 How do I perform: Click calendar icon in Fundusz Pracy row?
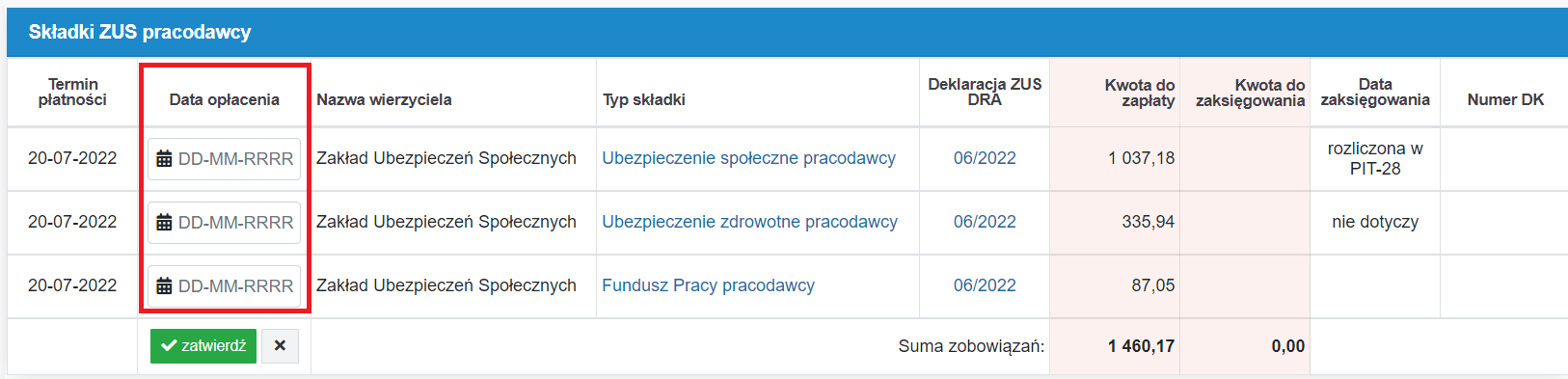[x=164, y=286]
